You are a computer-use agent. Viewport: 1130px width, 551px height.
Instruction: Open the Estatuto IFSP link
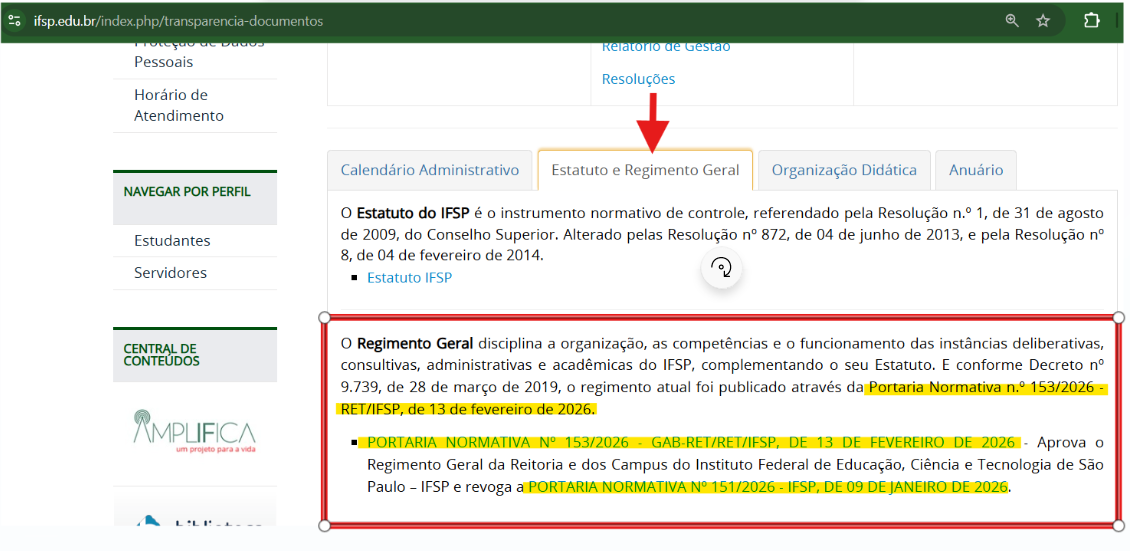[409, 277]
